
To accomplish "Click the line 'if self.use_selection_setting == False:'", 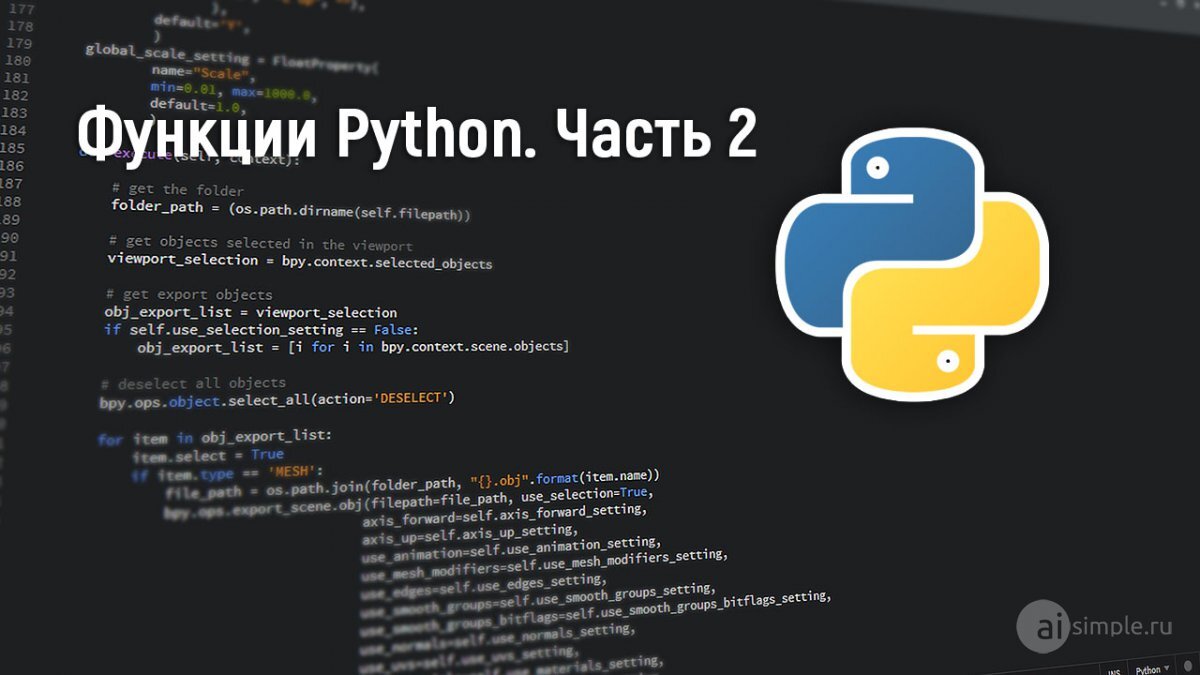I will [x=261, y=330].
